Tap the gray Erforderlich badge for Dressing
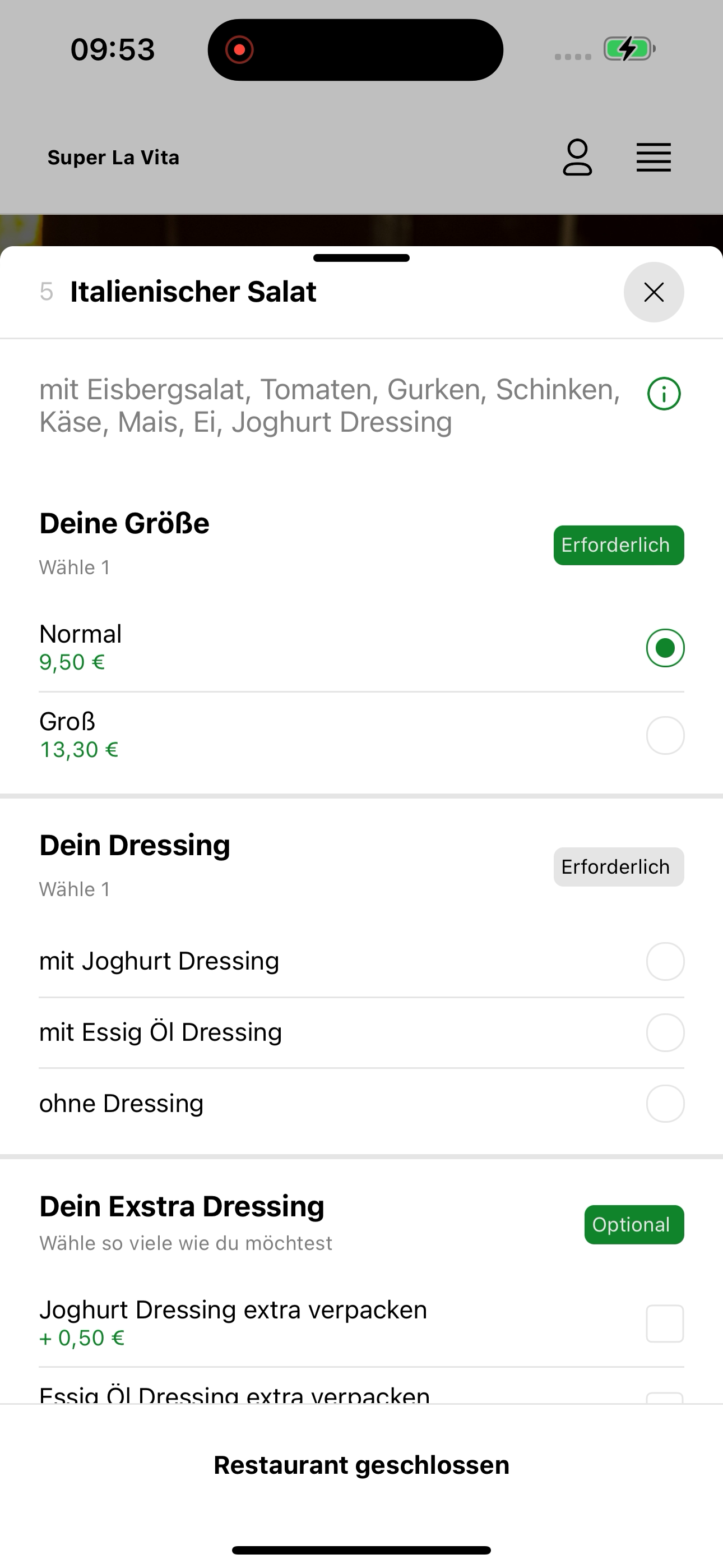The width and height of the screenshot is (723, 1568). [618, 867]
